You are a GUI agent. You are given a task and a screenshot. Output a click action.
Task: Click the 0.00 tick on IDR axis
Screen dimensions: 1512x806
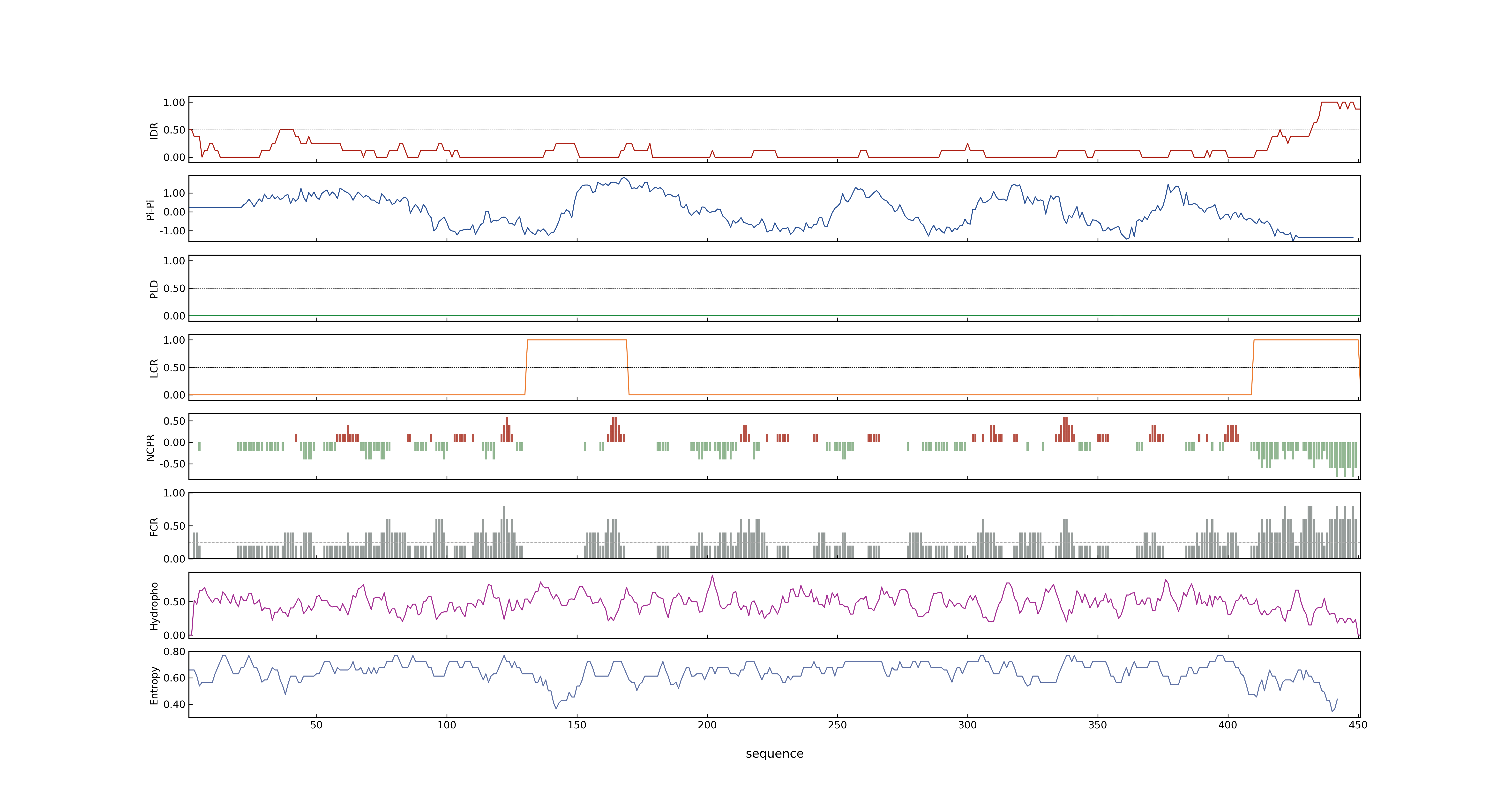coord(174,157)
